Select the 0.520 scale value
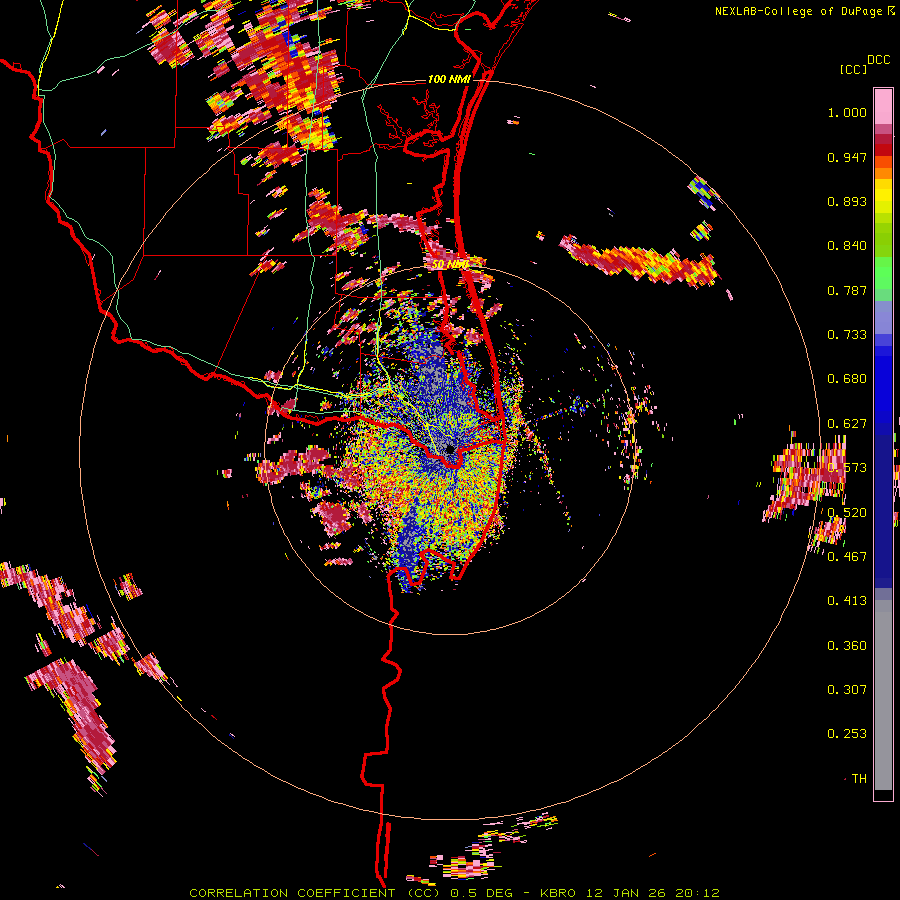This screenshot has width=900, height=900. coord(847,512)
